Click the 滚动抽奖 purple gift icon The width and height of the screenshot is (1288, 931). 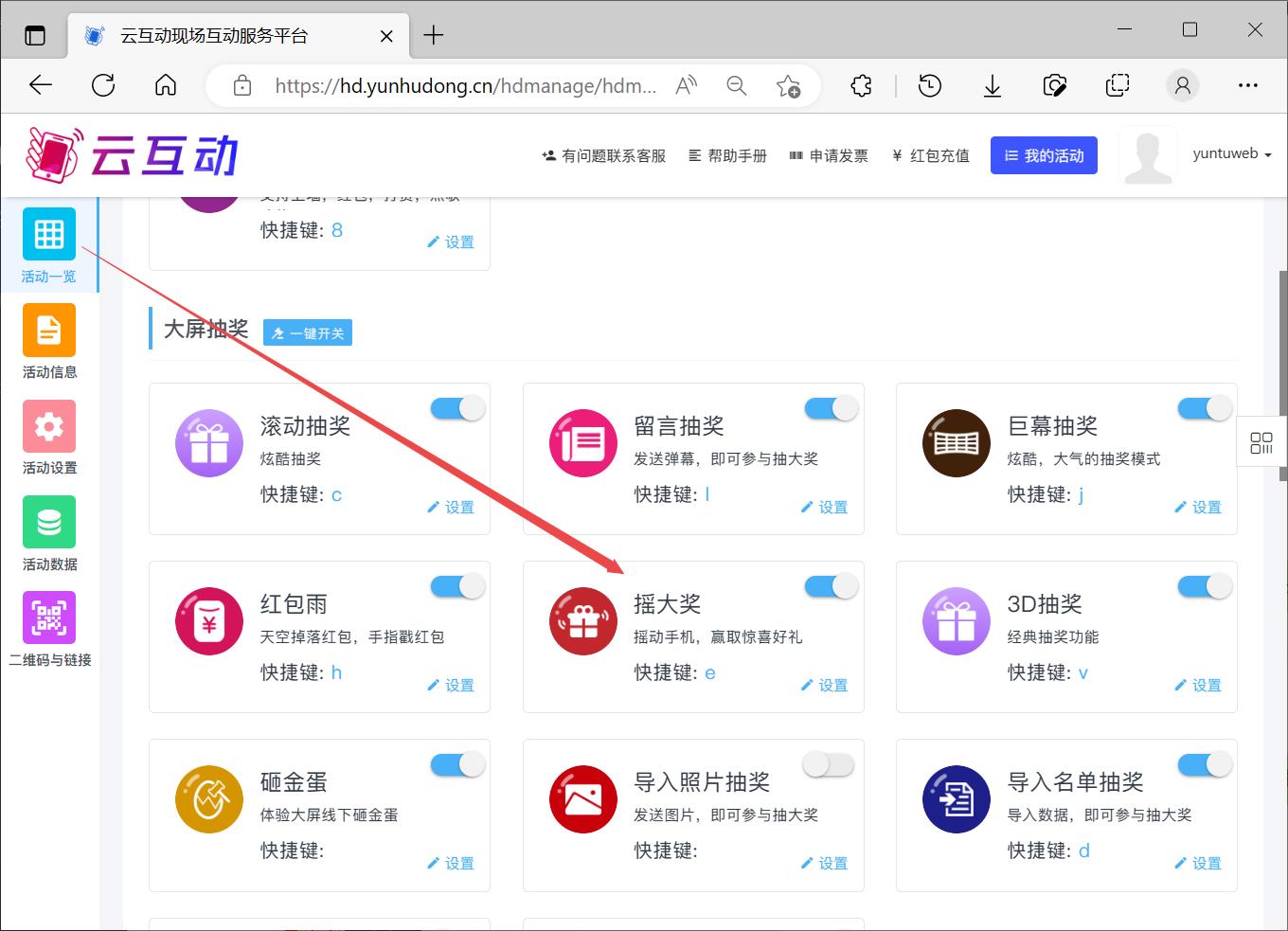click(x=209, y=443)
